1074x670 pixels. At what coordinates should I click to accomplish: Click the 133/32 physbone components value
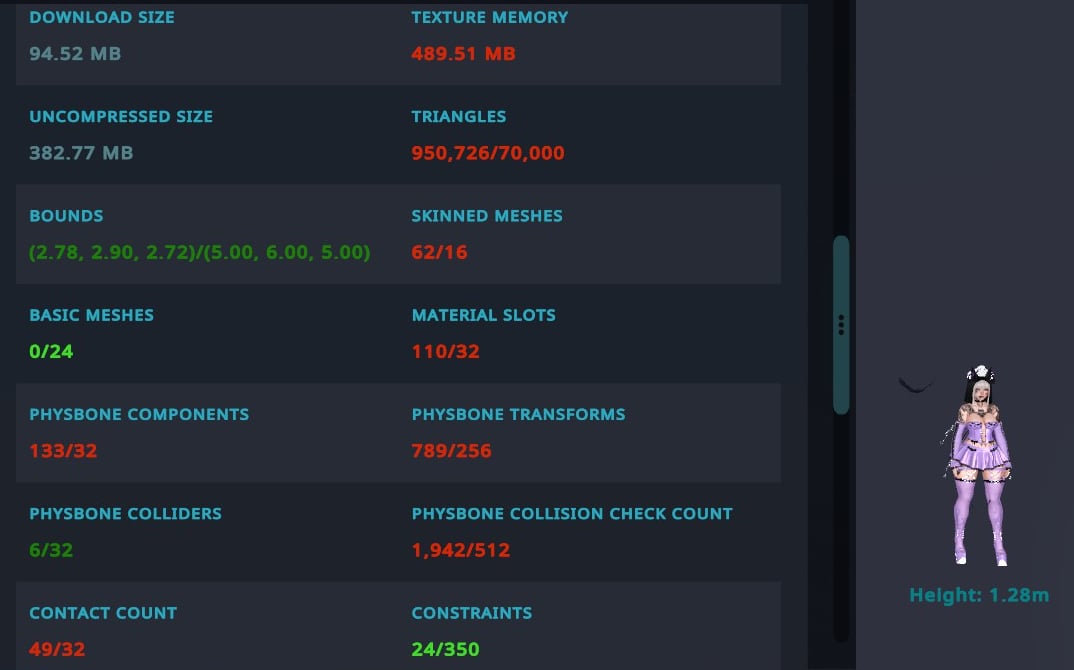[x=63, y=451]
